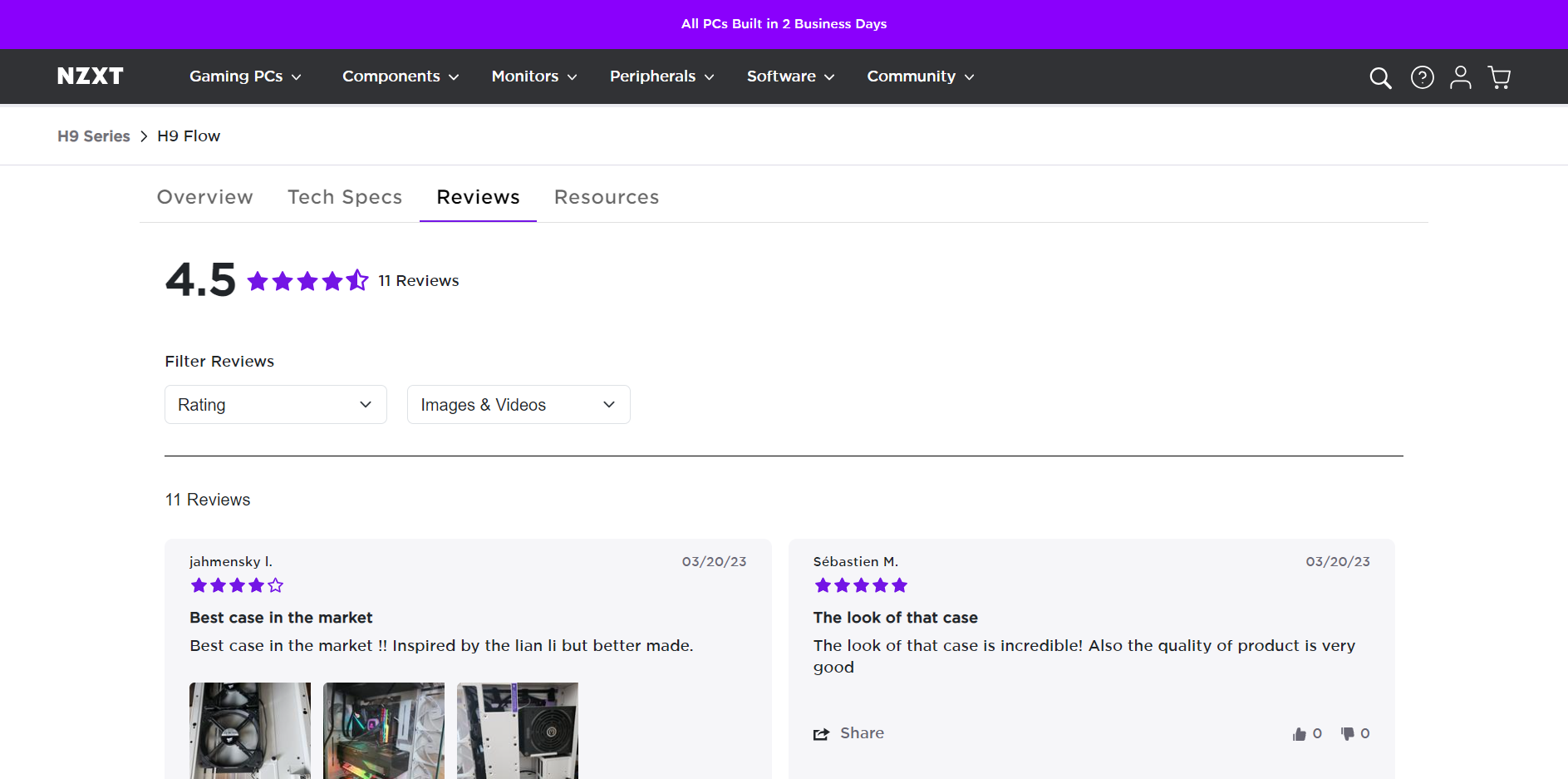1568x779 pixels.
Task: Click thumbs down on Sébastien's review
Action: [1348, 733]
